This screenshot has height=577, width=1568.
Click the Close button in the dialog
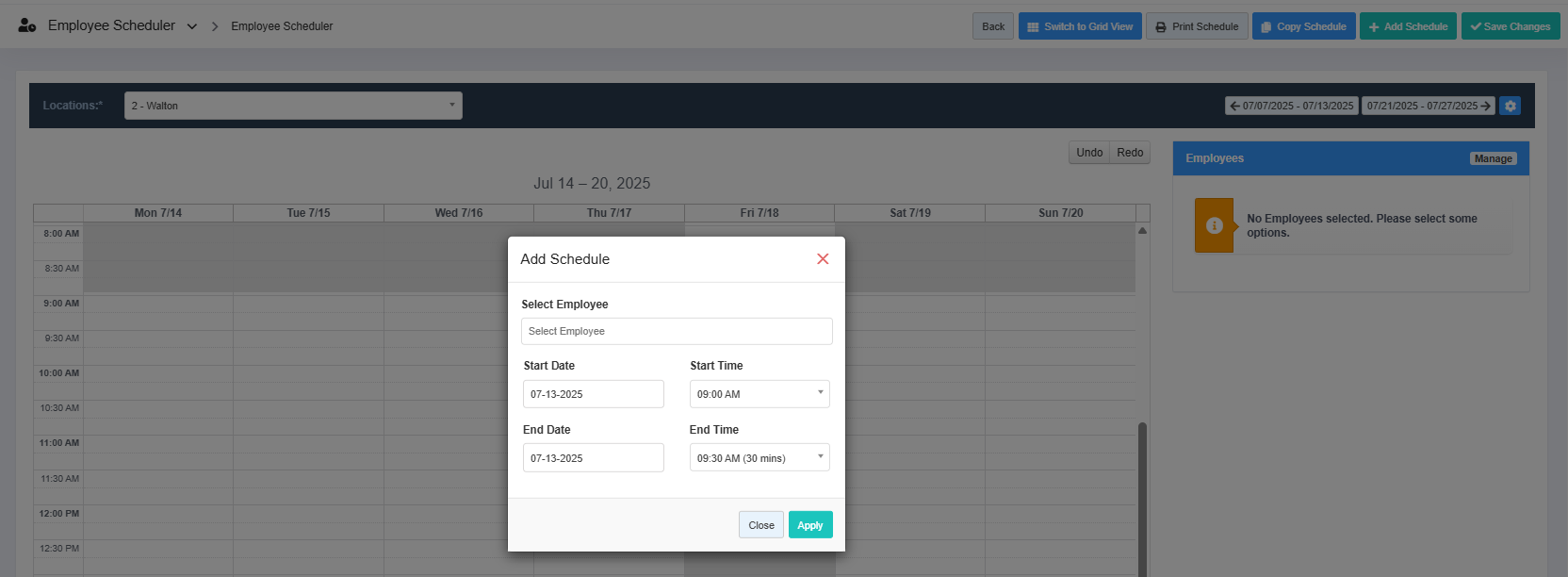pyautogui.click(x=761, y=525)
